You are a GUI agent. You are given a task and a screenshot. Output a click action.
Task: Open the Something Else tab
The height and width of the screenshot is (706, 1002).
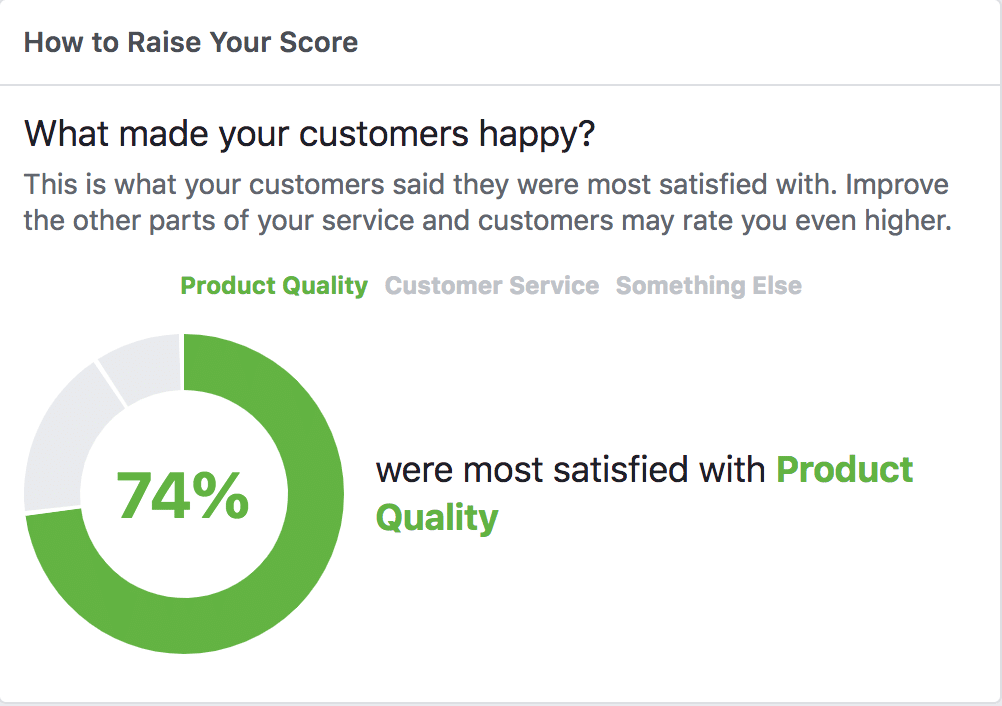coord(709,286)
